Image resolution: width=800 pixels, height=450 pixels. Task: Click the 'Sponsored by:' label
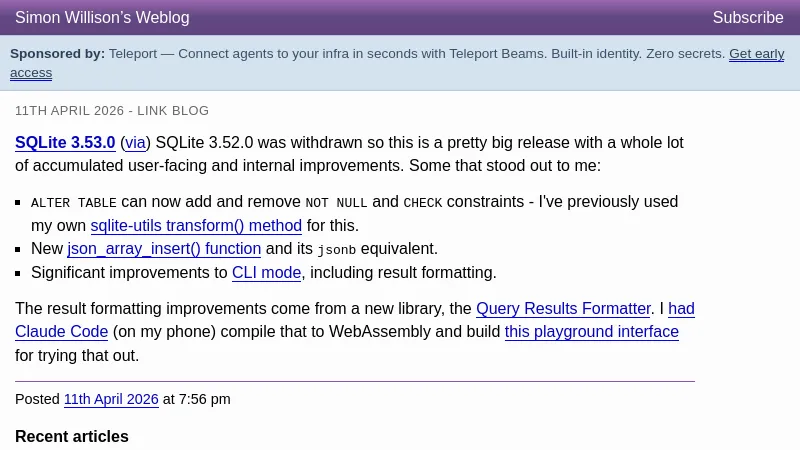click(x=57, y=54)
